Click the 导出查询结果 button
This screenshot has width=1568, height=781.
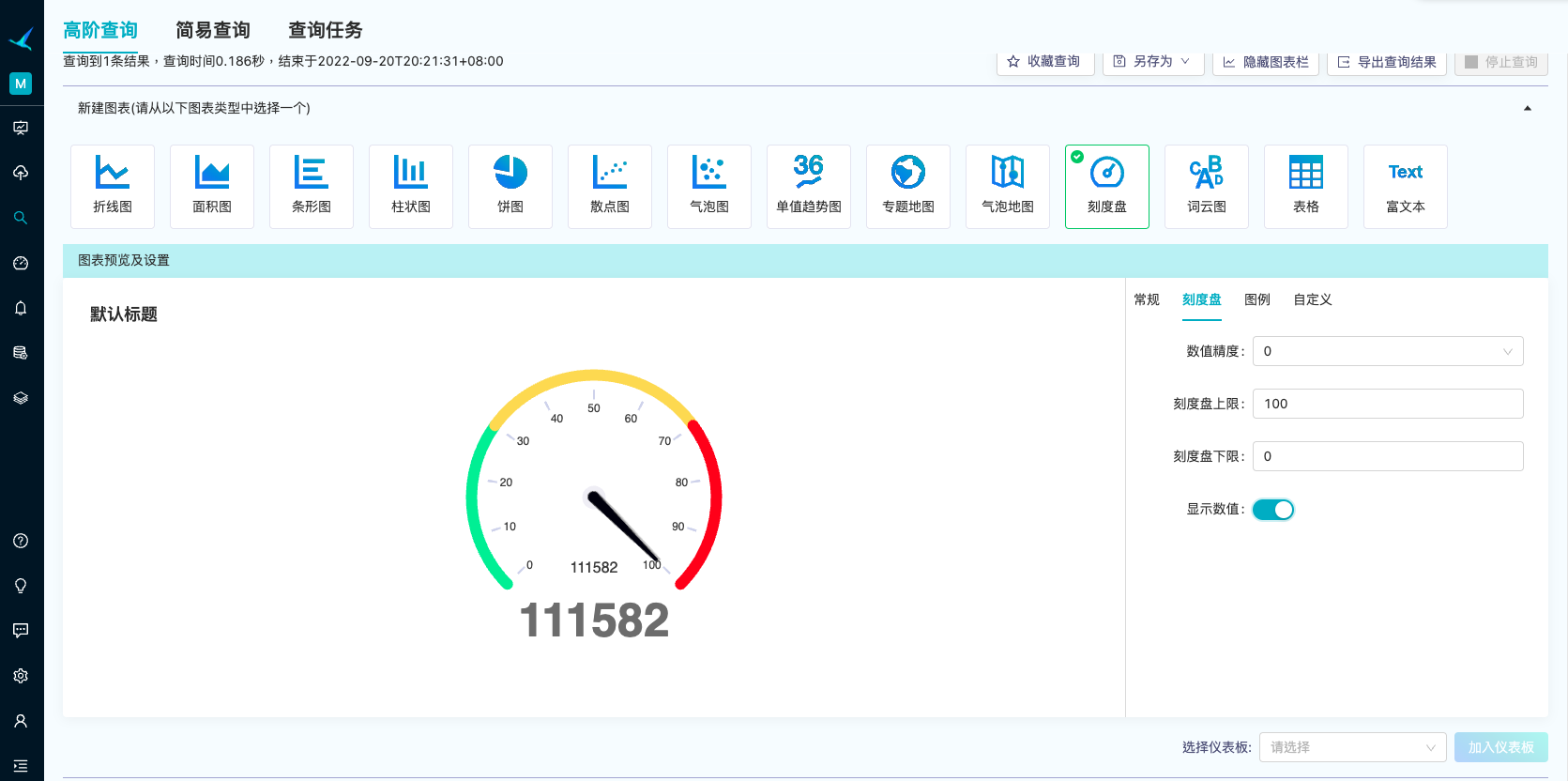tap(1387, 61)
